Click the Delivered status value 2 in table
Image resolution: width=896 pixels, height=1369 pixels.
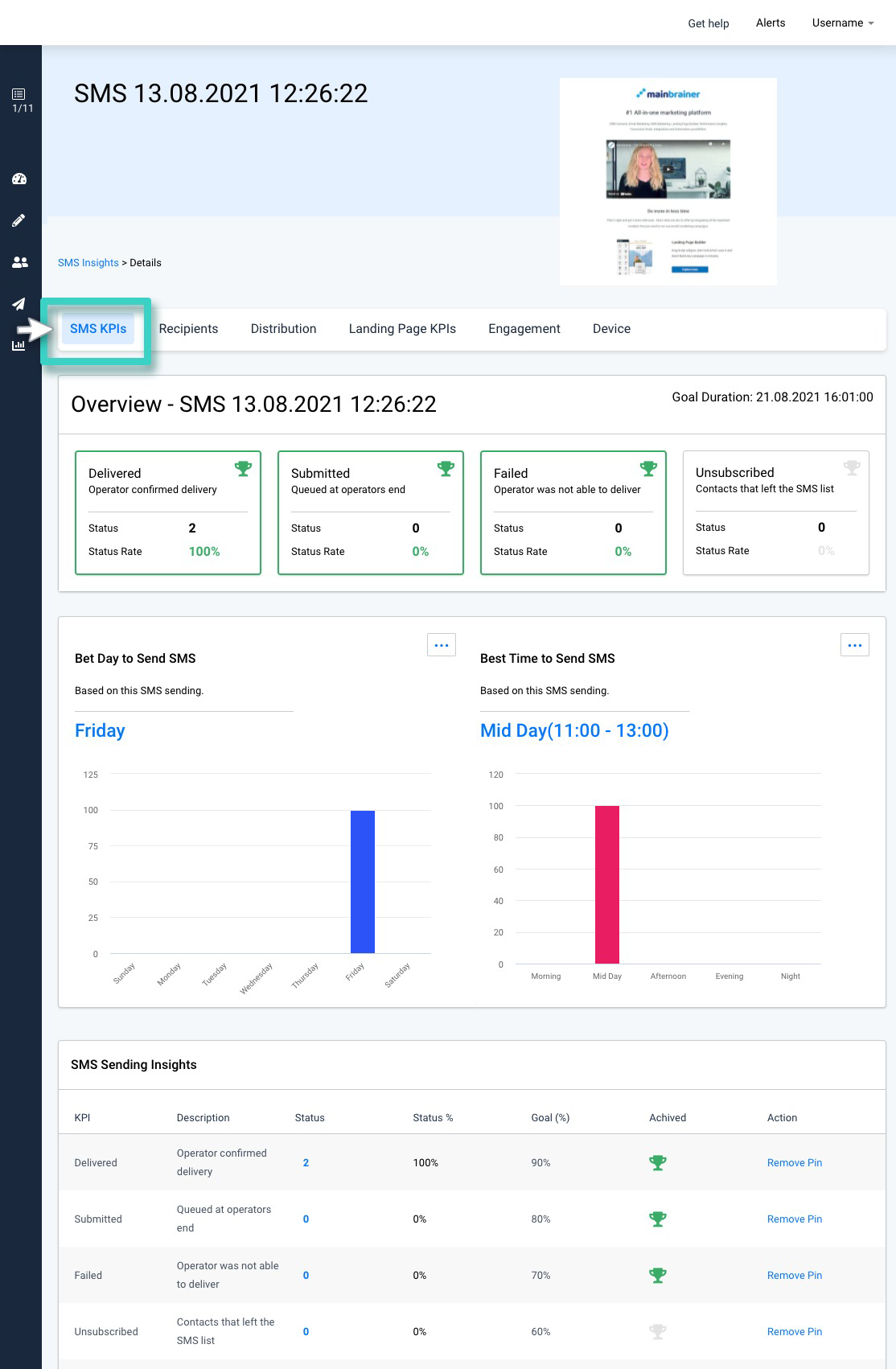click(306, 1163)
